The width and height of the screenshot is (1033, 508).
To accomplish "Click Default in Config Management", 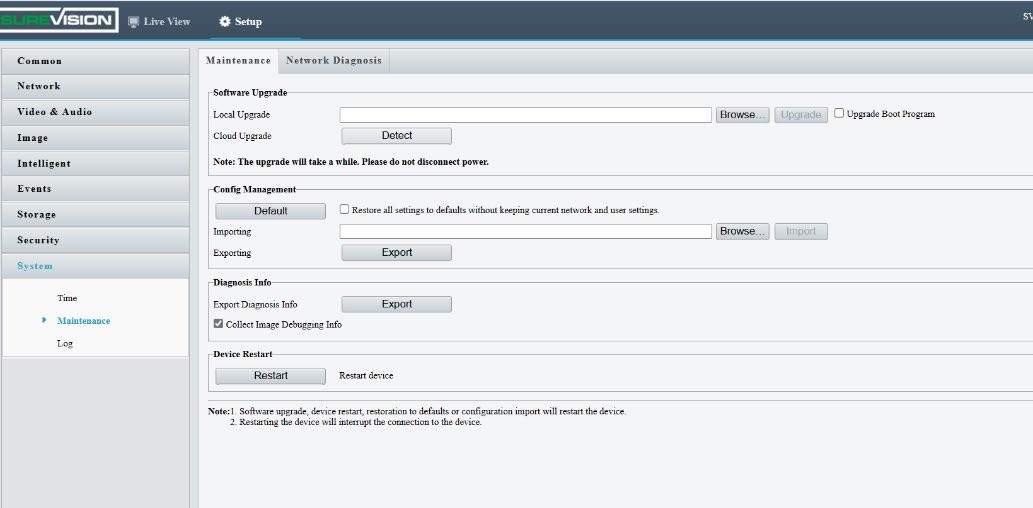I will pyautogui.click(x=270, y=211).
